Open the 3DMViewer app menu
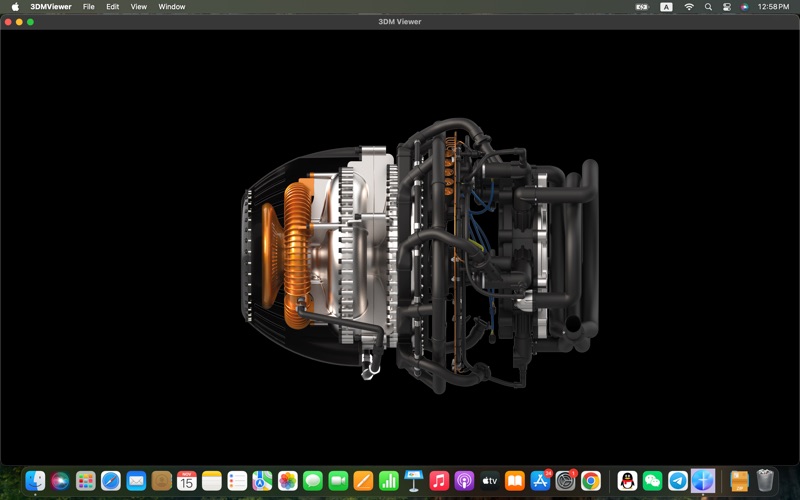 (50, 6)
